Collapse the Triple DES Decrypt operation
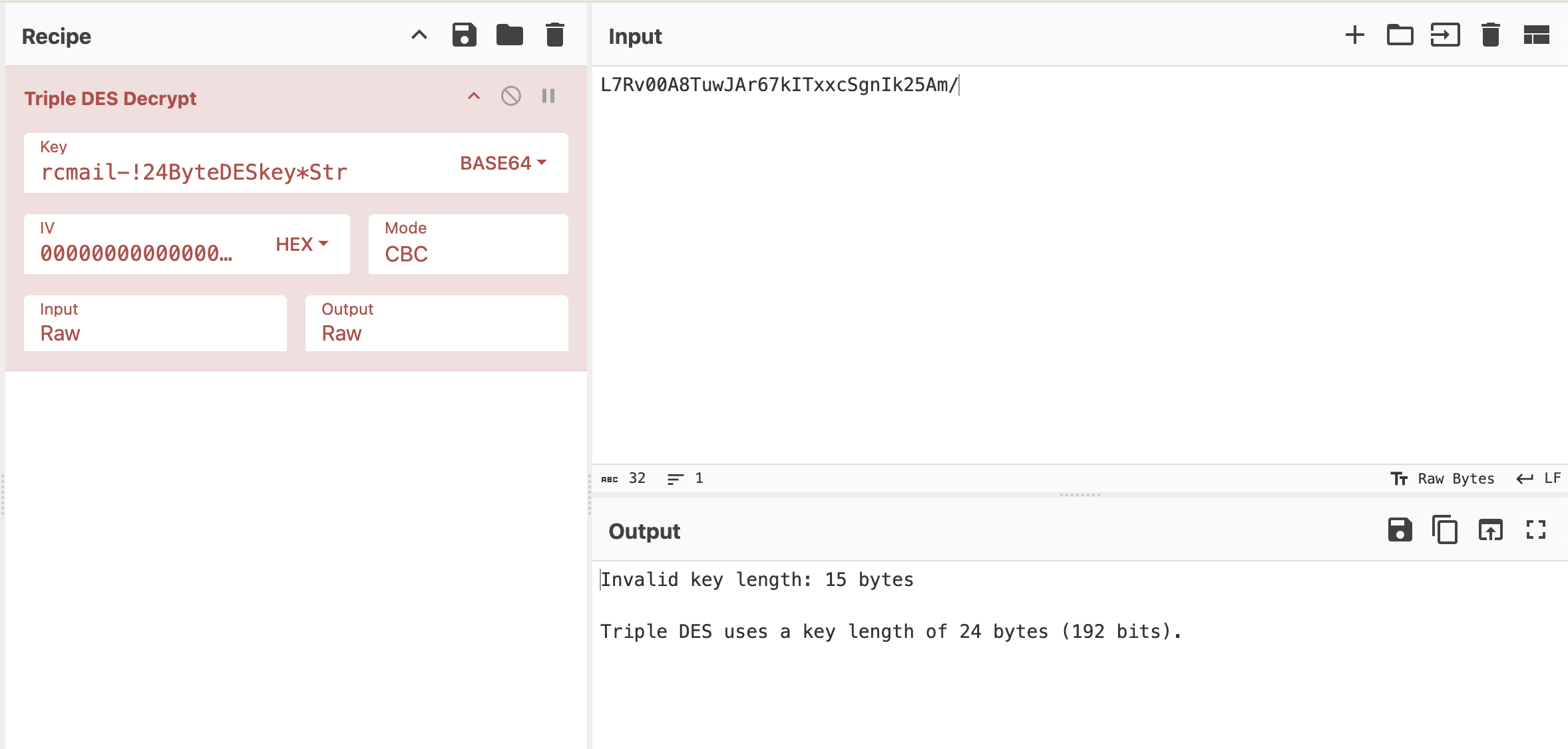Screen dimensions: 1568x749 [x=473, y=96]
